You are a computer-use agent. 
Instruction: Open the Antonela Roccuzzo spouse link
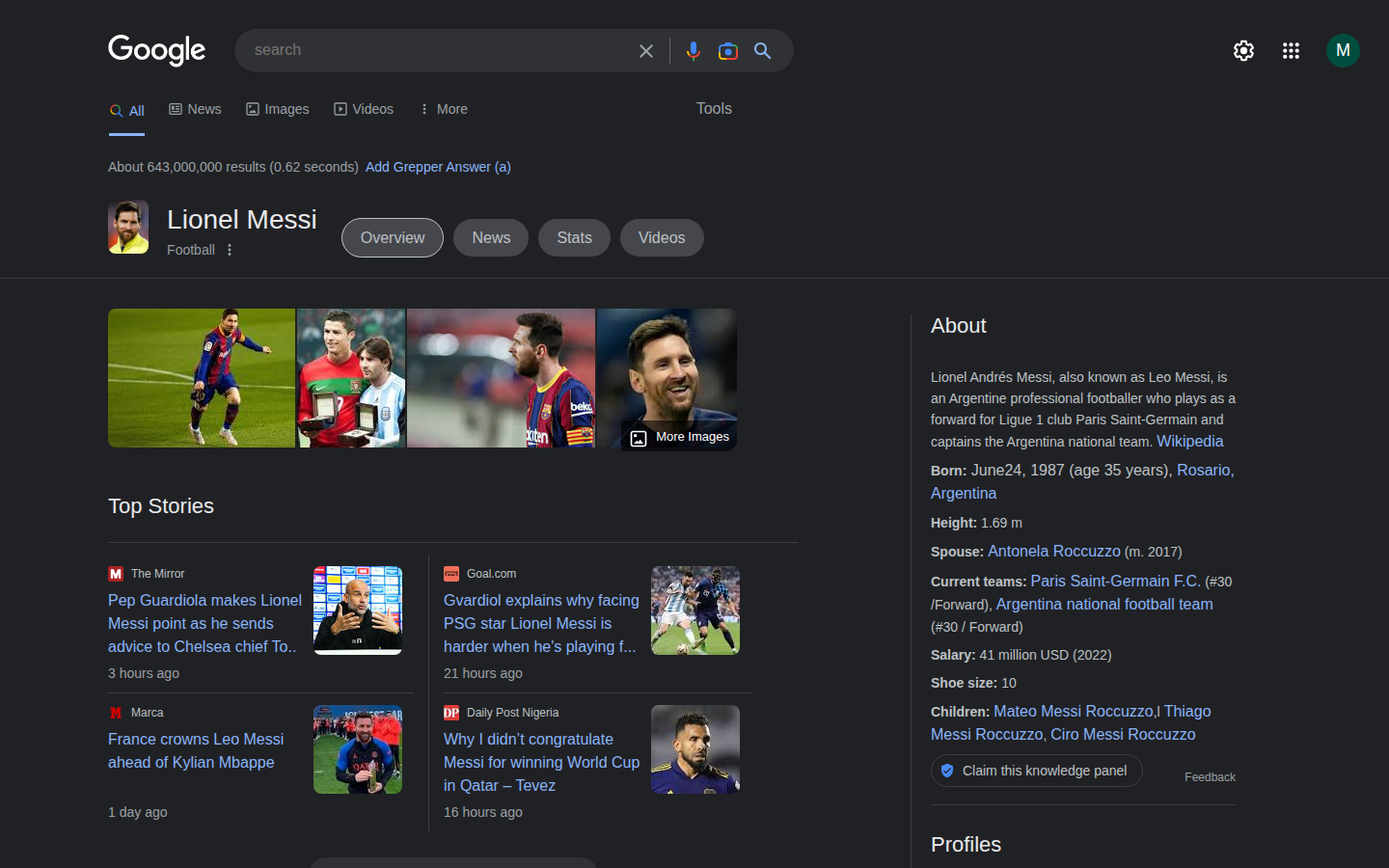[x=1054, y=551]
